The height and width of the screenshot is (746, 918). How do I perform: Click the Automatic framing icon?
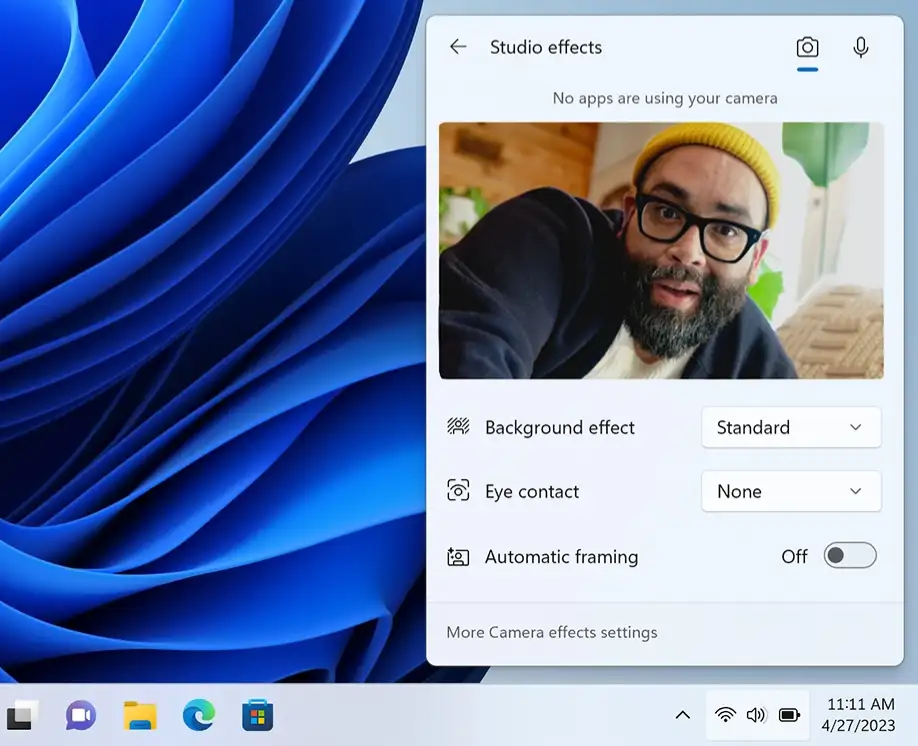tap(458, 557)
